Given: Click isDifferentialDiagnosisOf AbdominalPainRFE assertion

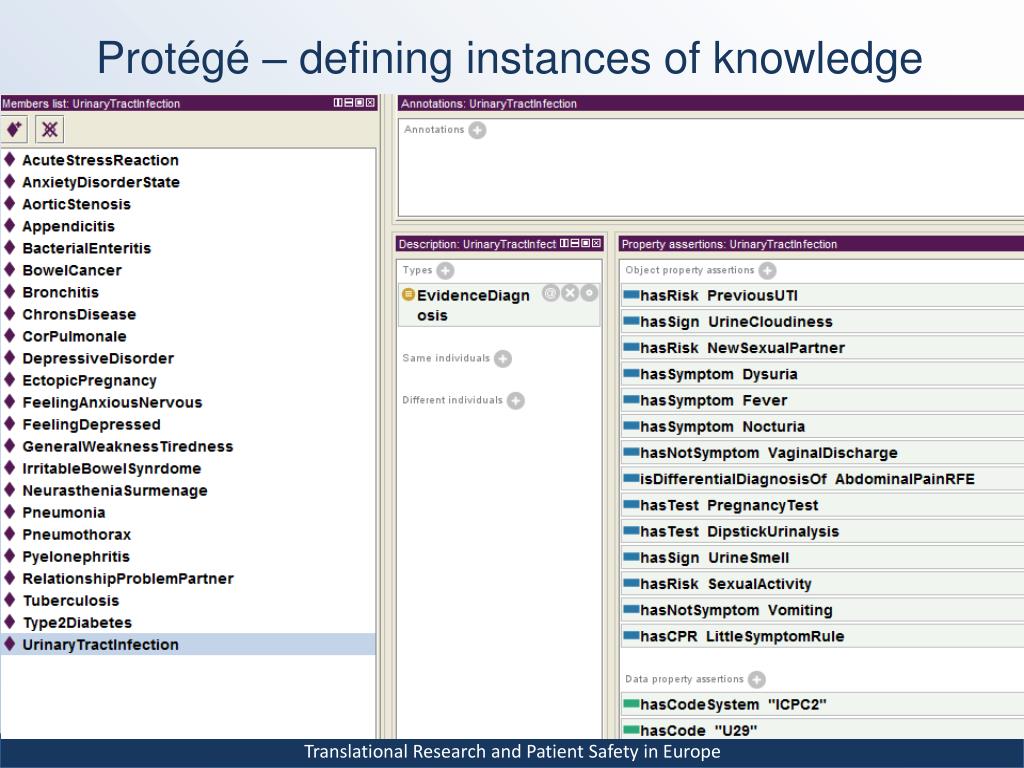Looking at the screenshot, I should [823, 479].
